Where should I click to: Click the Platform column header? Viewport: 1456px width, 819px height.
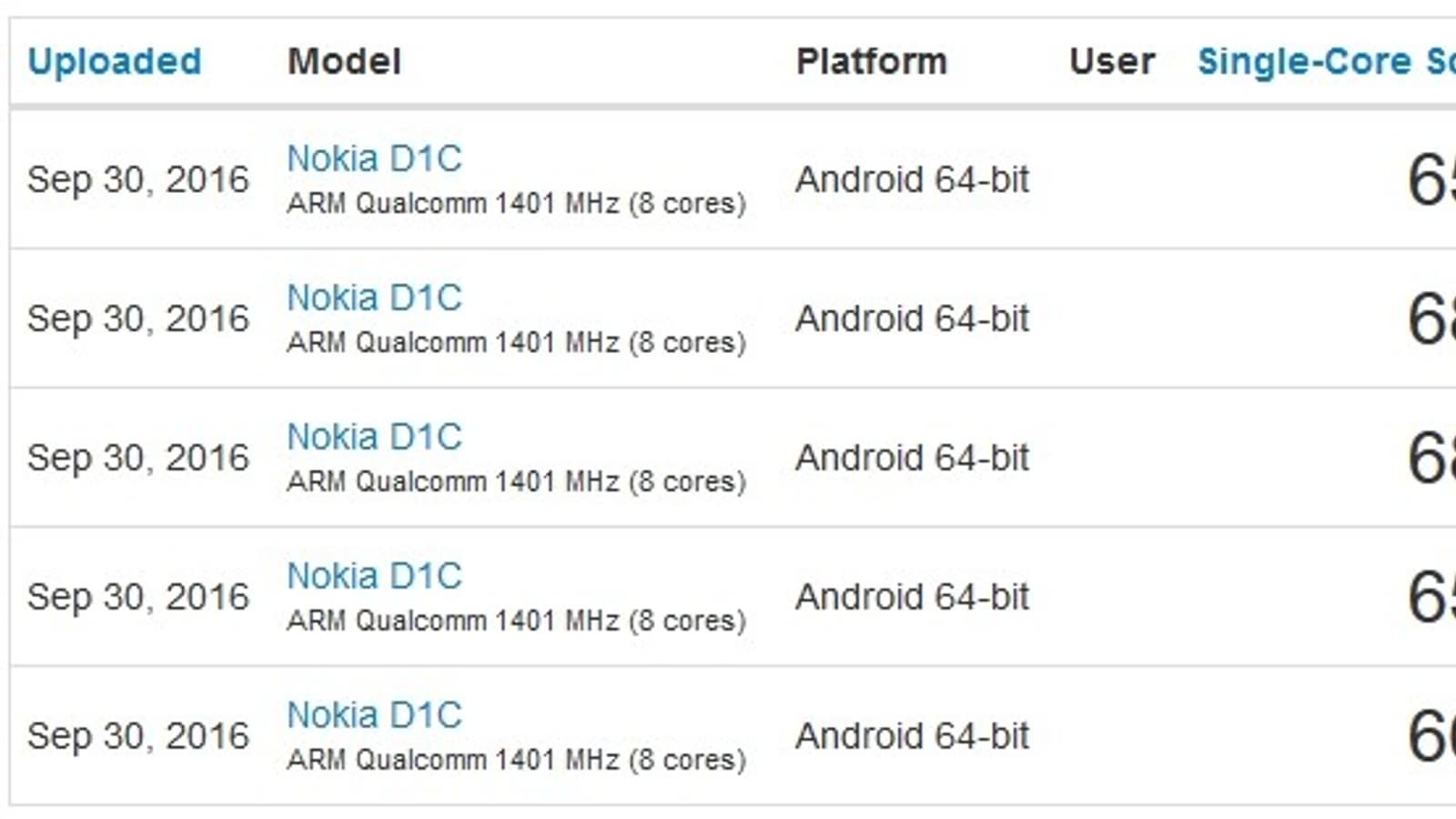pos(871,62)
